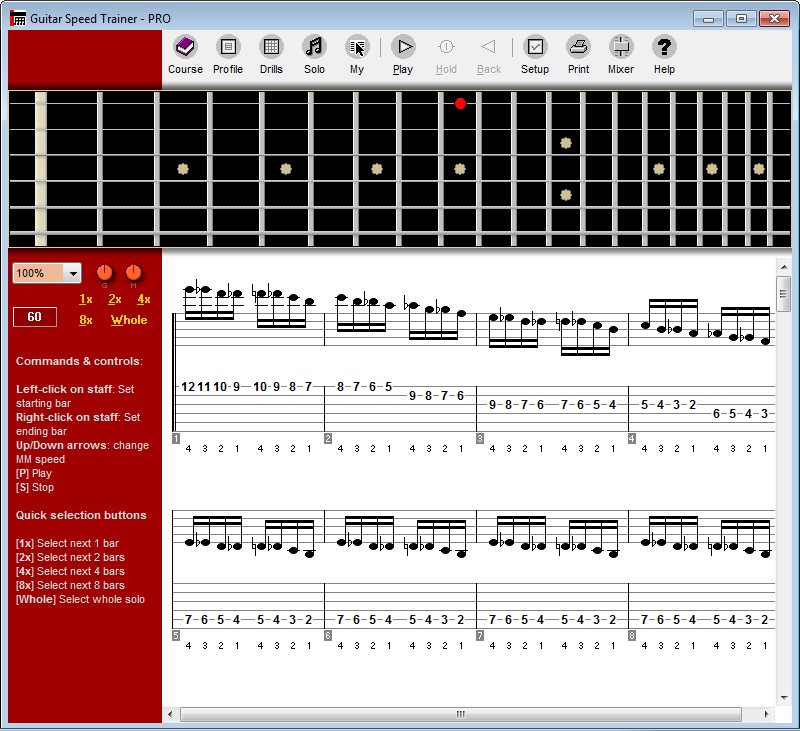Open the Help question mark icon

[664, 47]
